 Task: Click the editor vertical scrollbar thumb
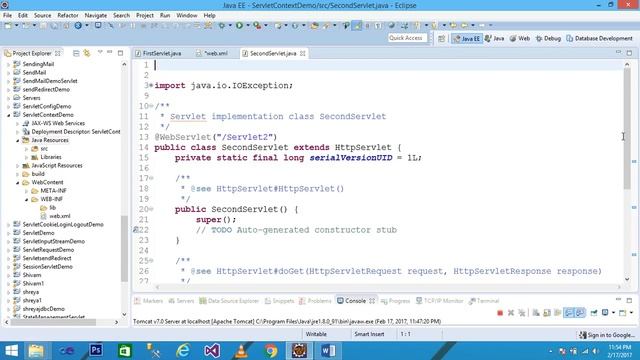627,129
